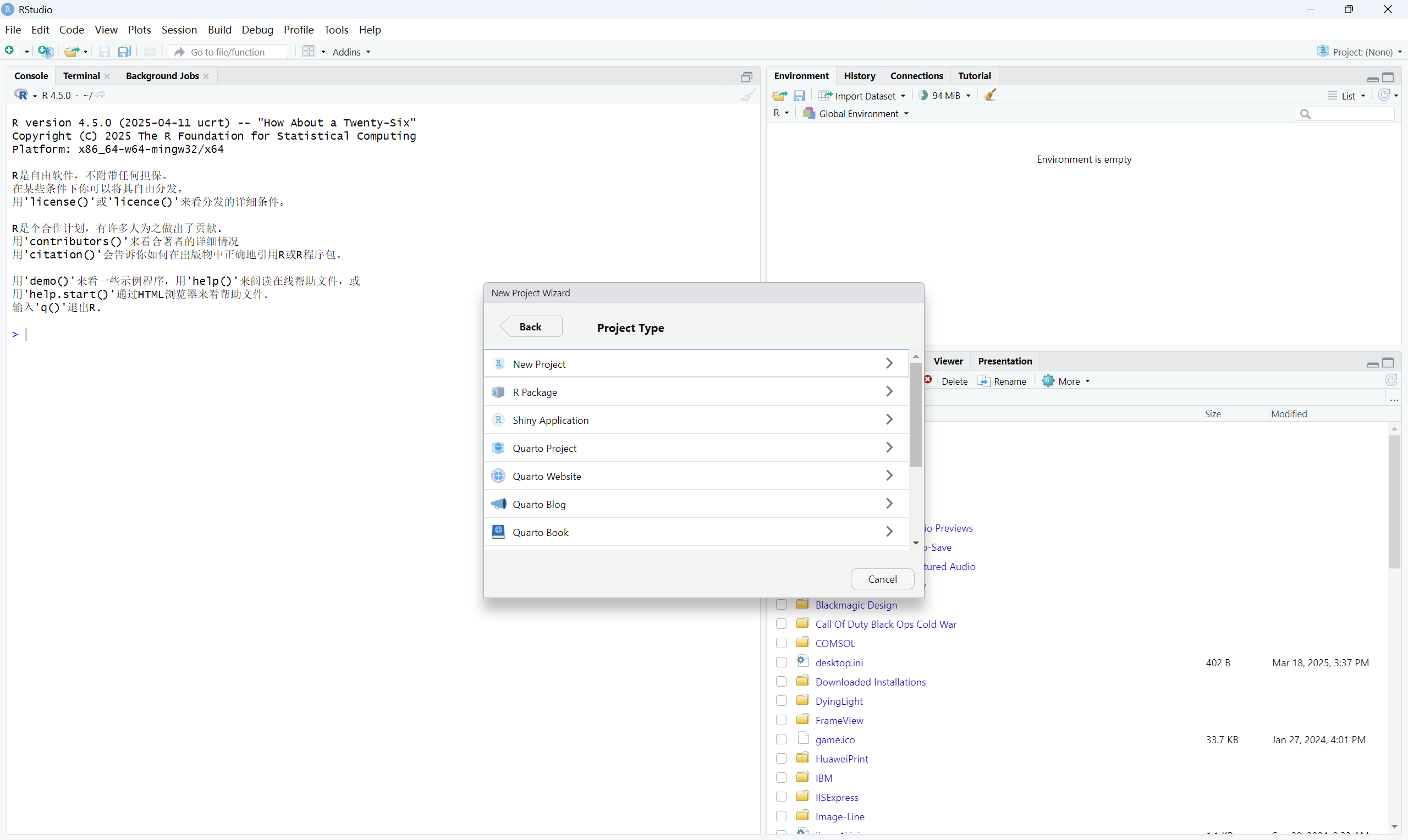This screenshot has height=840, width=1408.
Task: Open the recent files dropdown arrow
Action: click(x=85, y=52)
